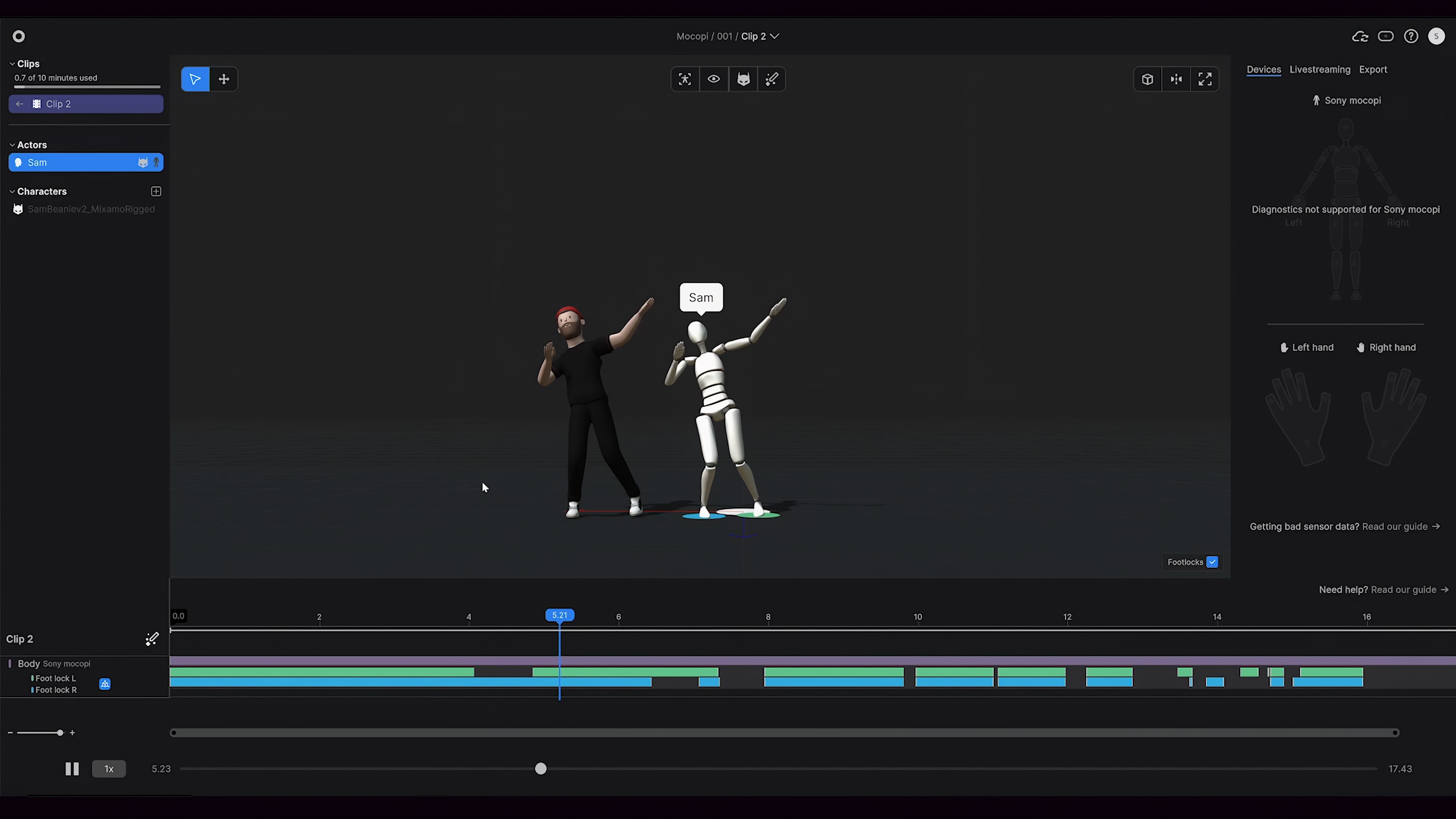Click the focus-on-actor viewport icon

click(685, 79)
